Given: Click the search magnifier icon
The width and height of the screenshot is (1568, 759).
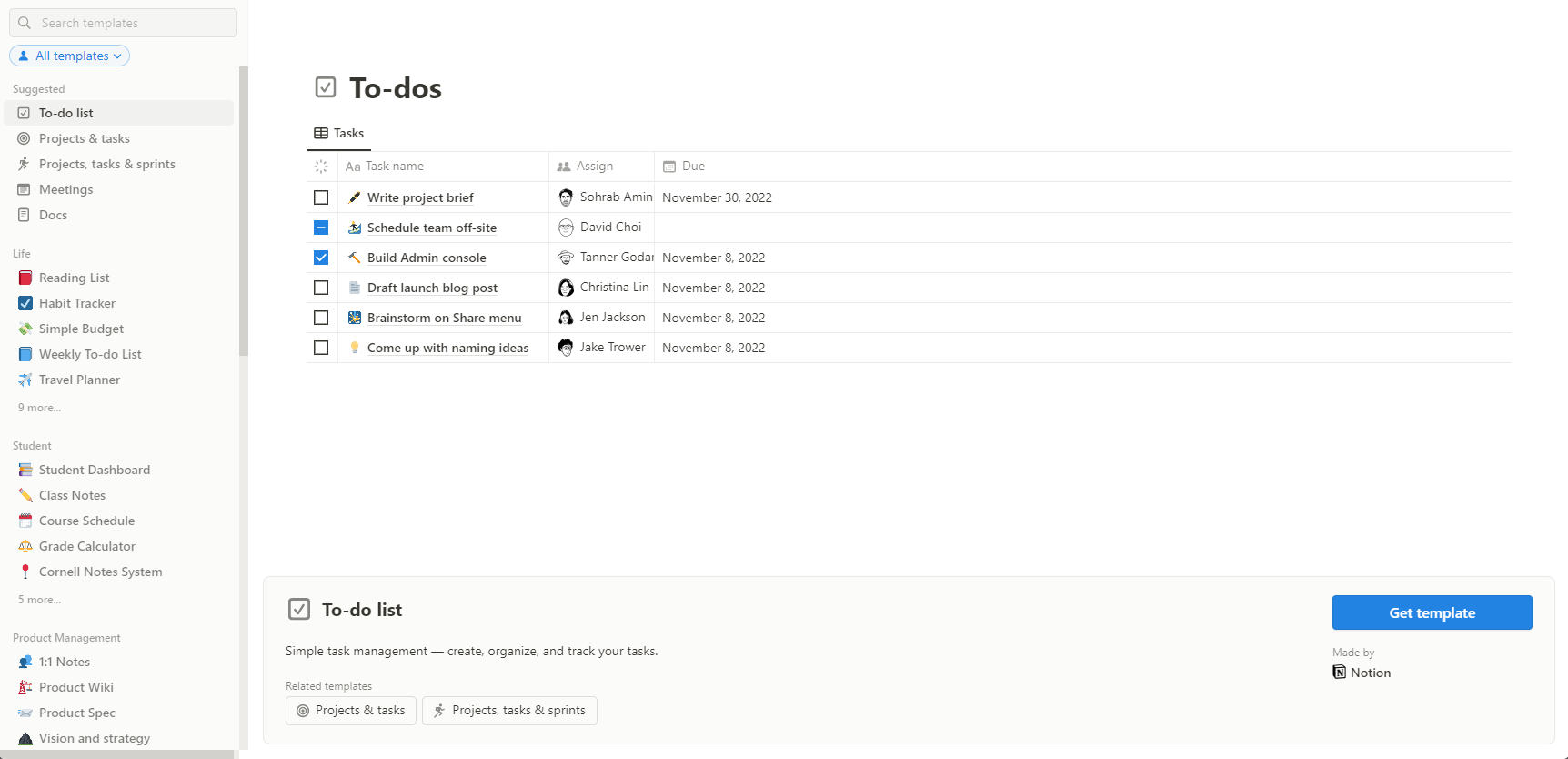Looking at the screenshot, I should [25, 22].
